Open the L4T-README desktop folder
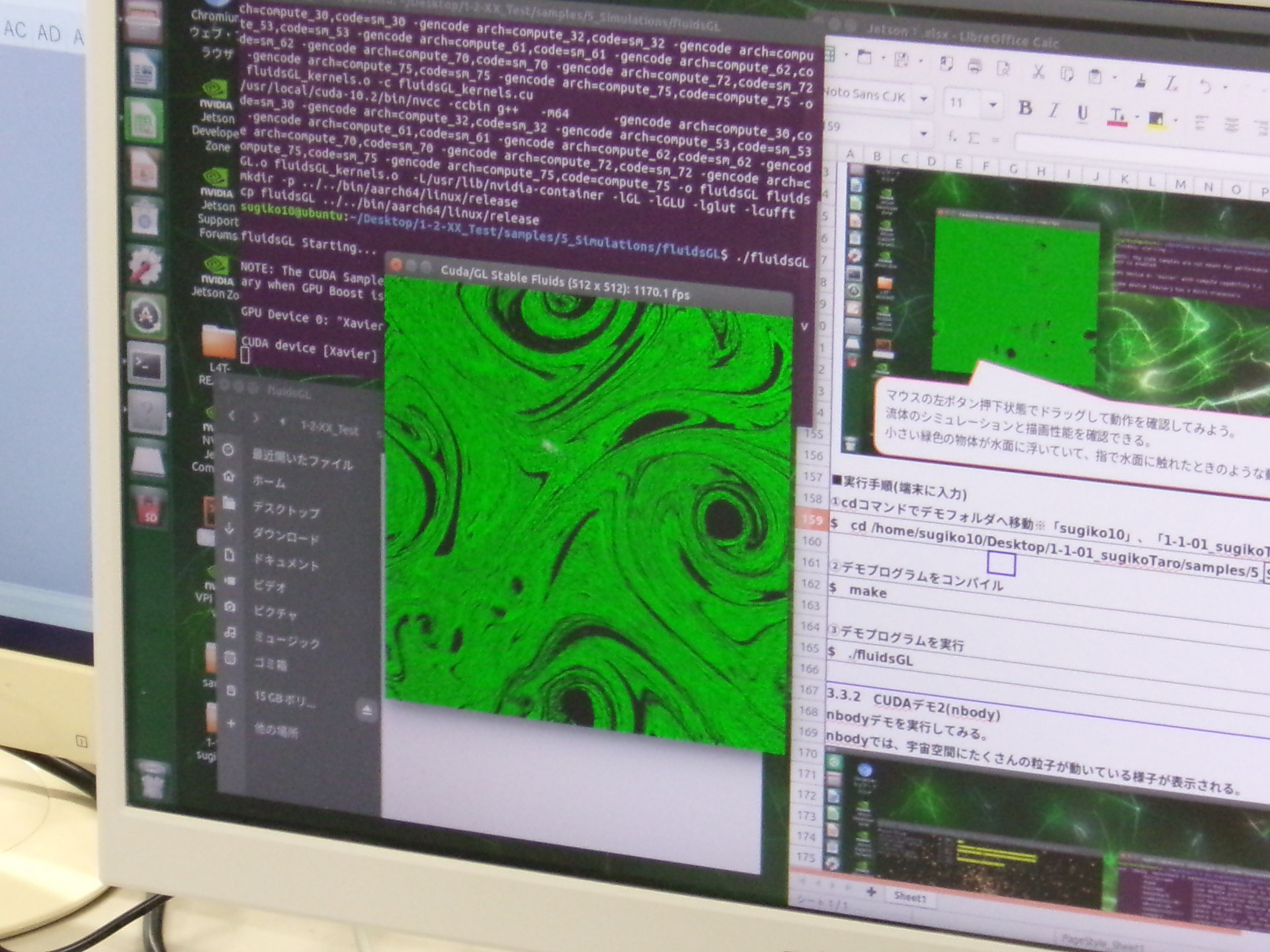1270x952 pixels. click(x=219, y=354)
